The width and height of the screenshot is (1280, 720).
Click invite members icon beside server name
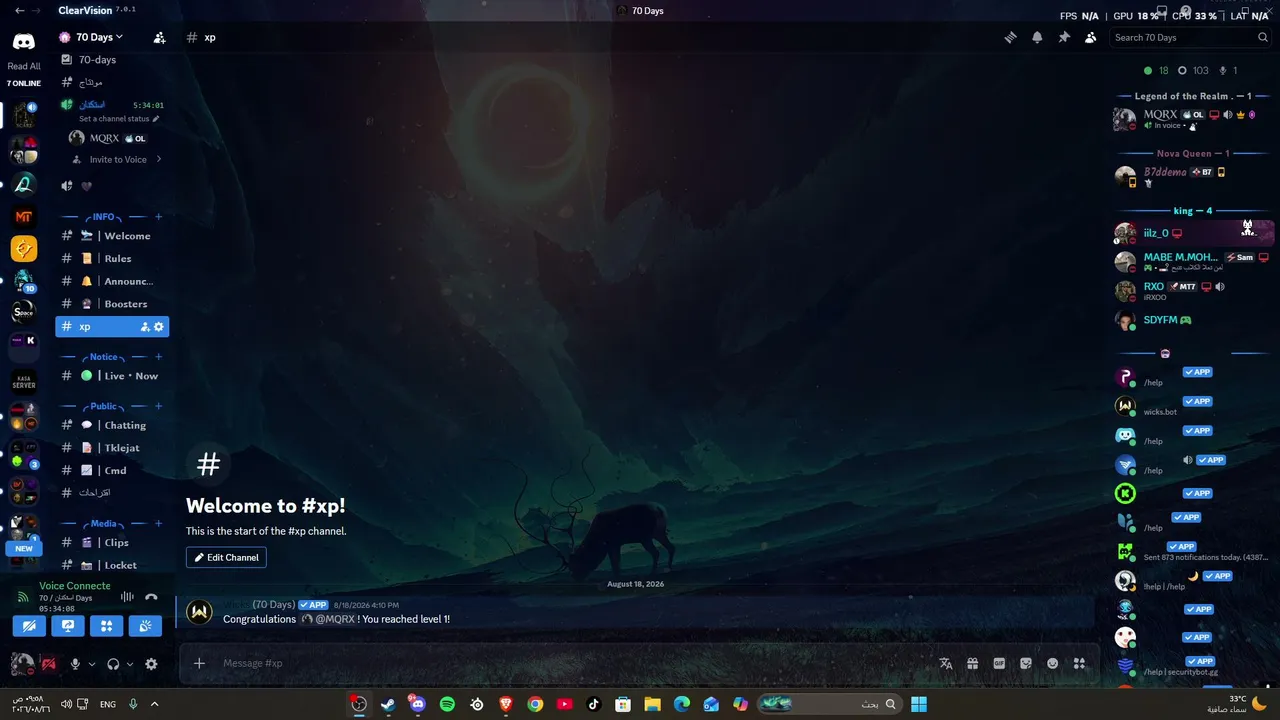pyautogui.click(x=159, y=38)
